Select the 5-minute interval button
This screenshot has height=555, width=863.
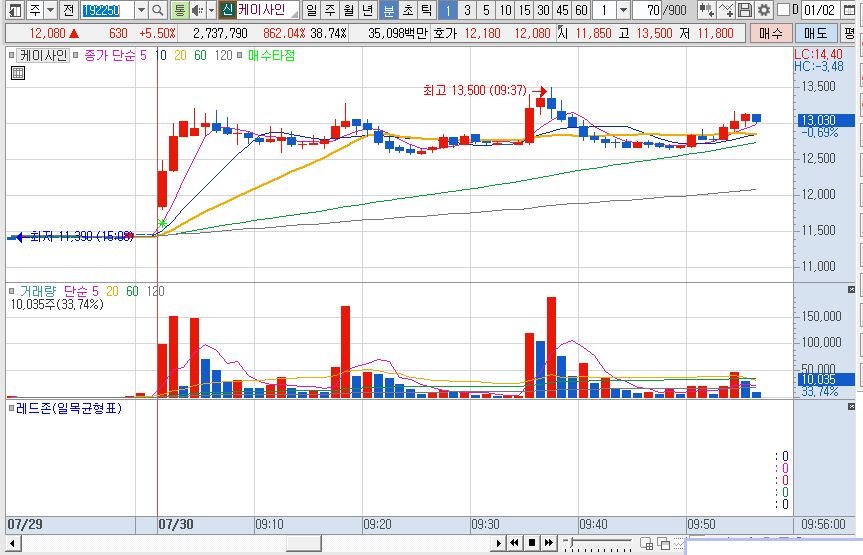tap(486, 10)
